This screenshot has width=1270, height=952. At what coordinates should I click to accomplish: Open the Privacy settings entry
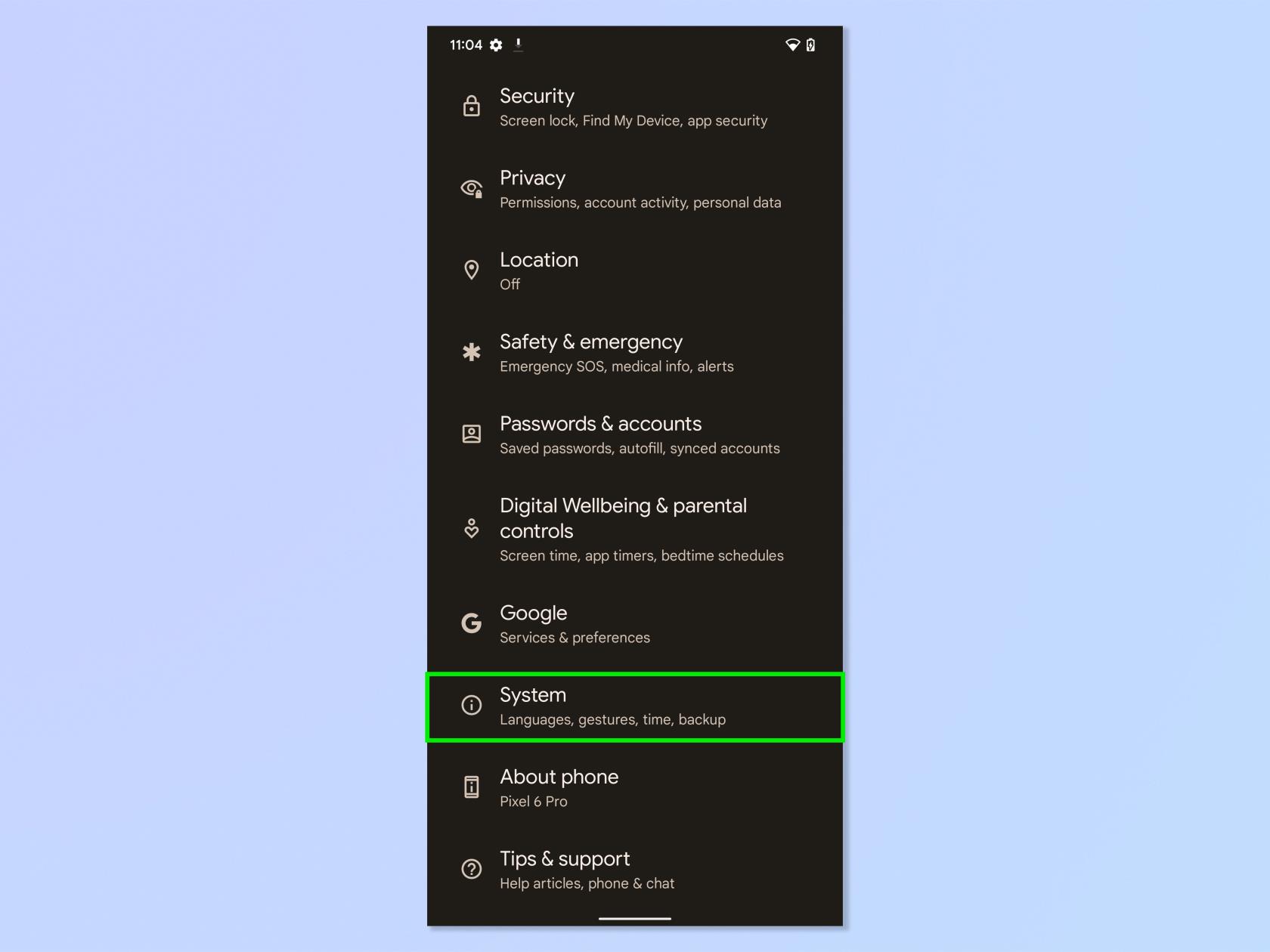point(635,189)
